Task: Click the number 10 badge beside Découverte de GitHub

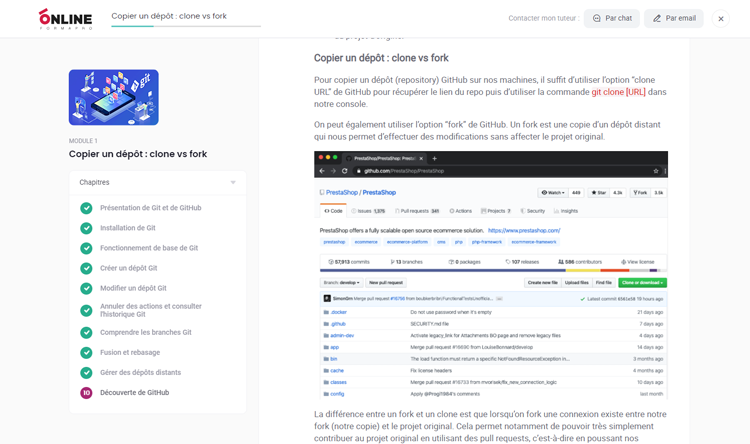Action: pyautogui.click(x=86, y=393)
